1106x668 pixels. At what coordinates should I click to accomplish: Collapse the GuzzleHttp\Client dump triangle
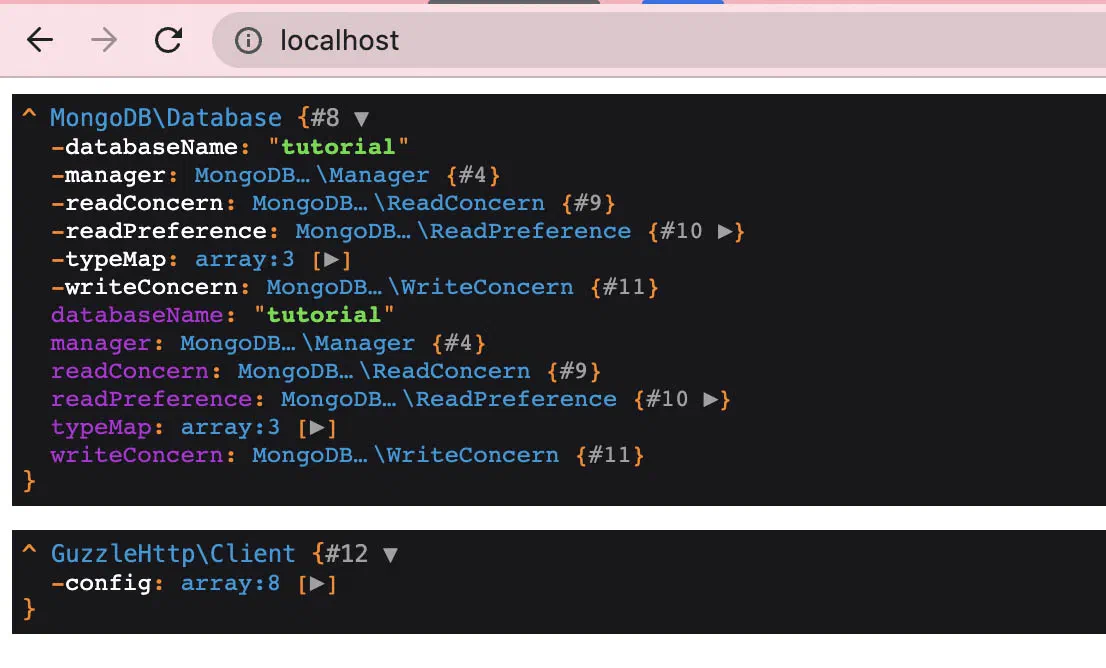[390, 555]
